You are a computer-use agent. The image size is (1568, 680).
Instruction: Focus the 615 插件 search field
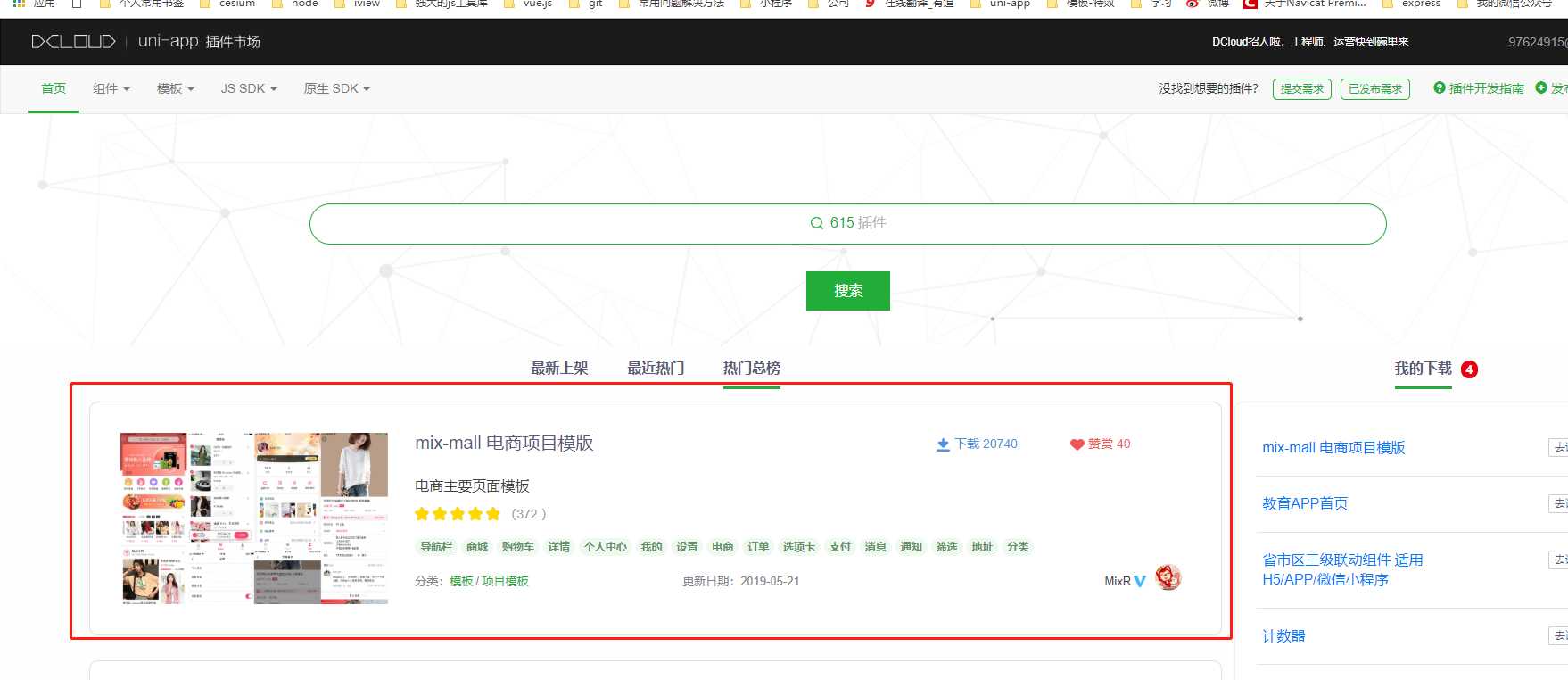(848, 224)
